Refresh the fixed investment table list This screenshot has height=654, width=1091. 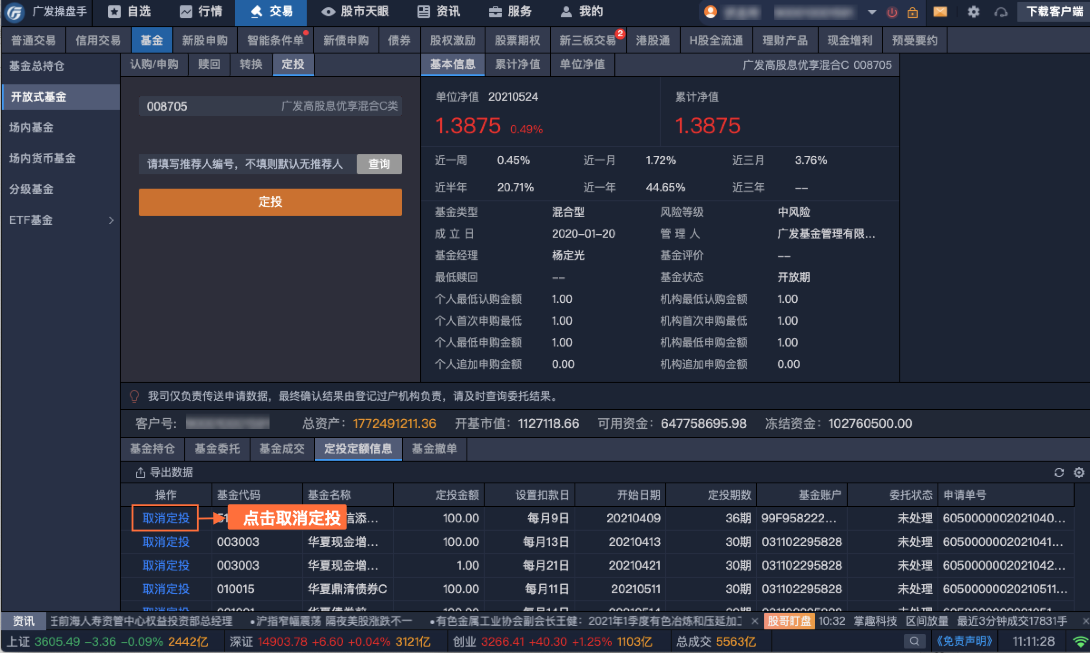coord(1059,472)
